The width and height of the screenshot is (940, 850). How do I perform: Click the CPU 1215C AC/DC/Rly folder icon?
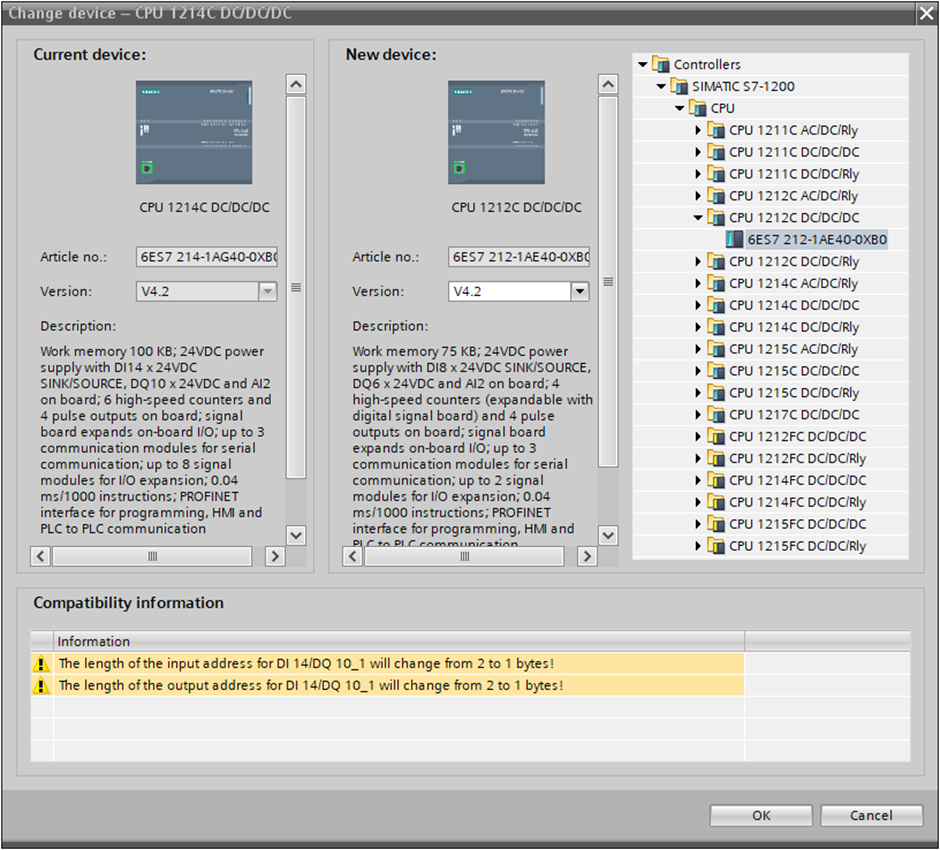(716, 349)
